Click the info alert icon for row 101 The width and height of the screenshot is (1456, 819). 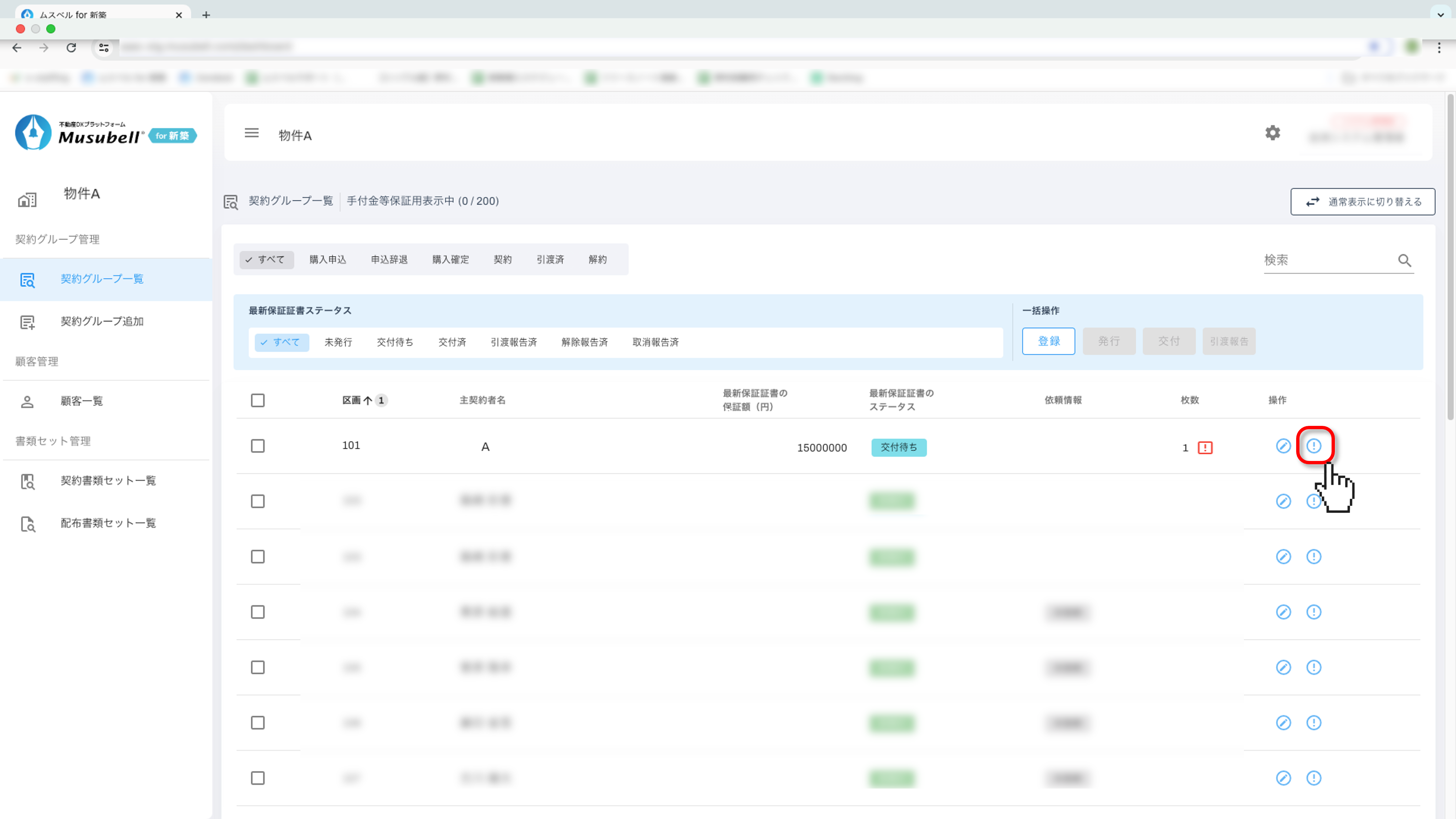pyautogui.click(x=1314, y=446)
